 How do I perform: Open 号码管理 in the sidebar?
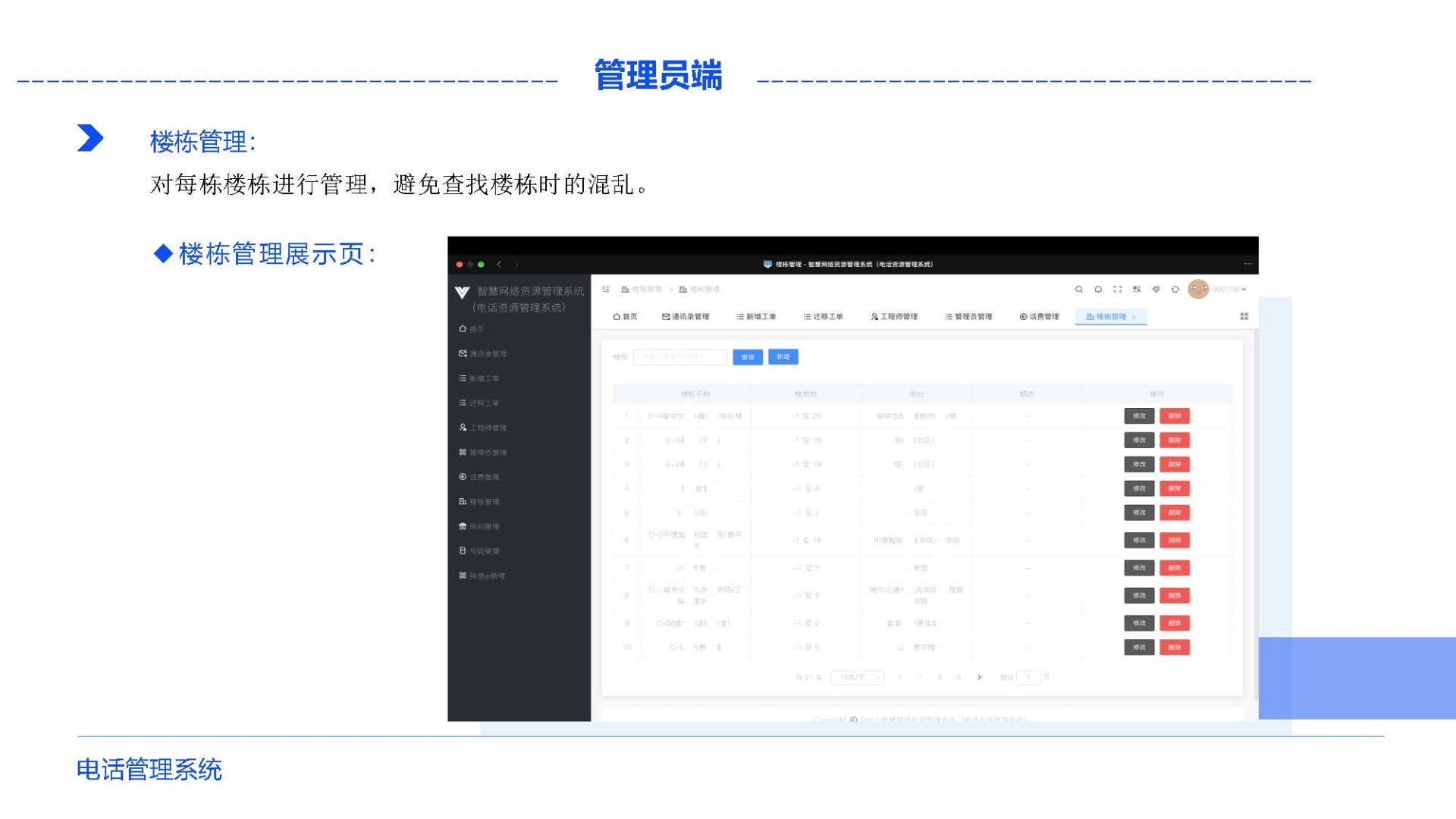pos(484,551)
